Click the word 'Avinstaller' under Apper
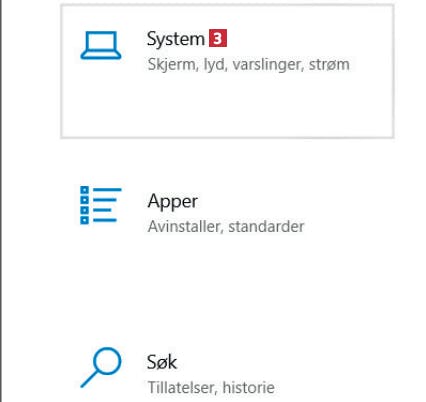 [x=185, y=227]
